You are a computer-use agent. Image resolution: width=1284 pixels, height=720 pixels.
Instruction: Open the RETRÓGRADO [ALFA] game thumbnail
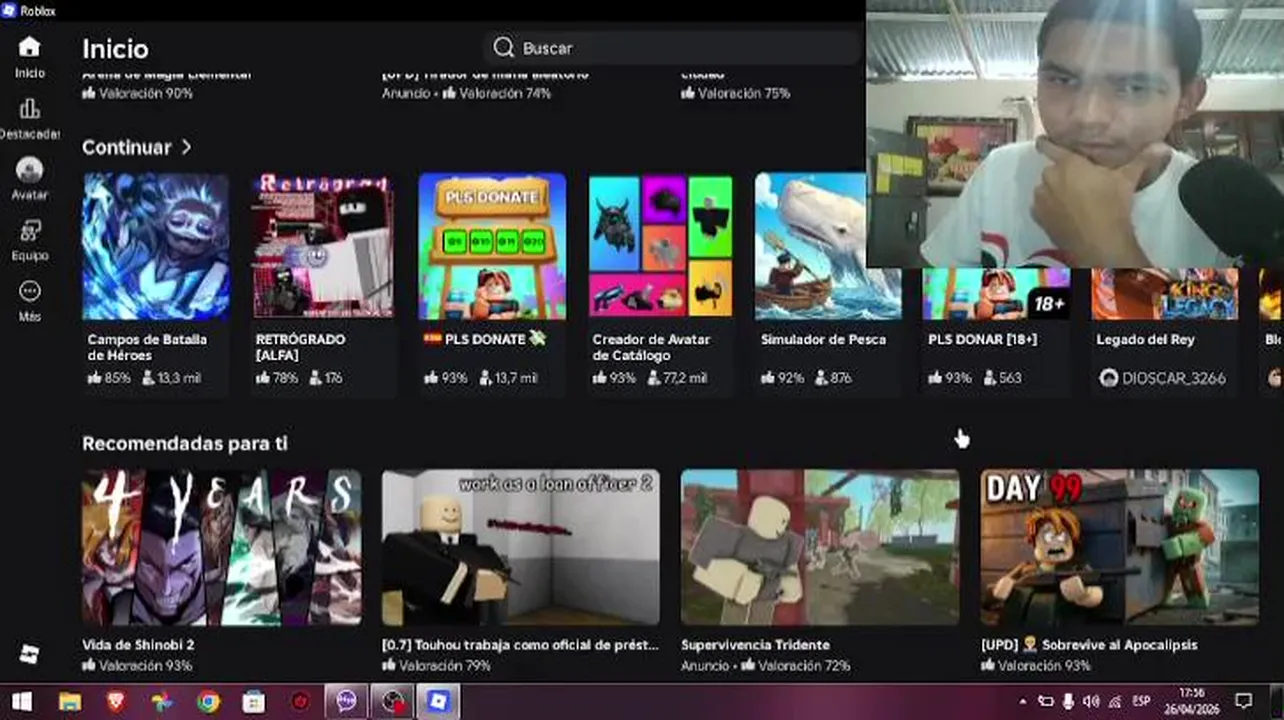coord(324,247)
